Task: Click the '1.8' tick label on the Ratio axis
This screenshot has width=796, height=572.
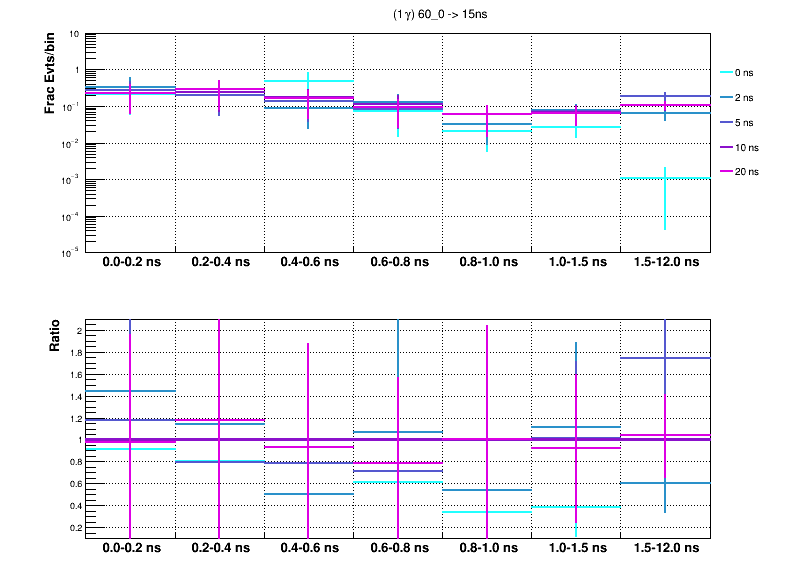Action: coord(73,353)
